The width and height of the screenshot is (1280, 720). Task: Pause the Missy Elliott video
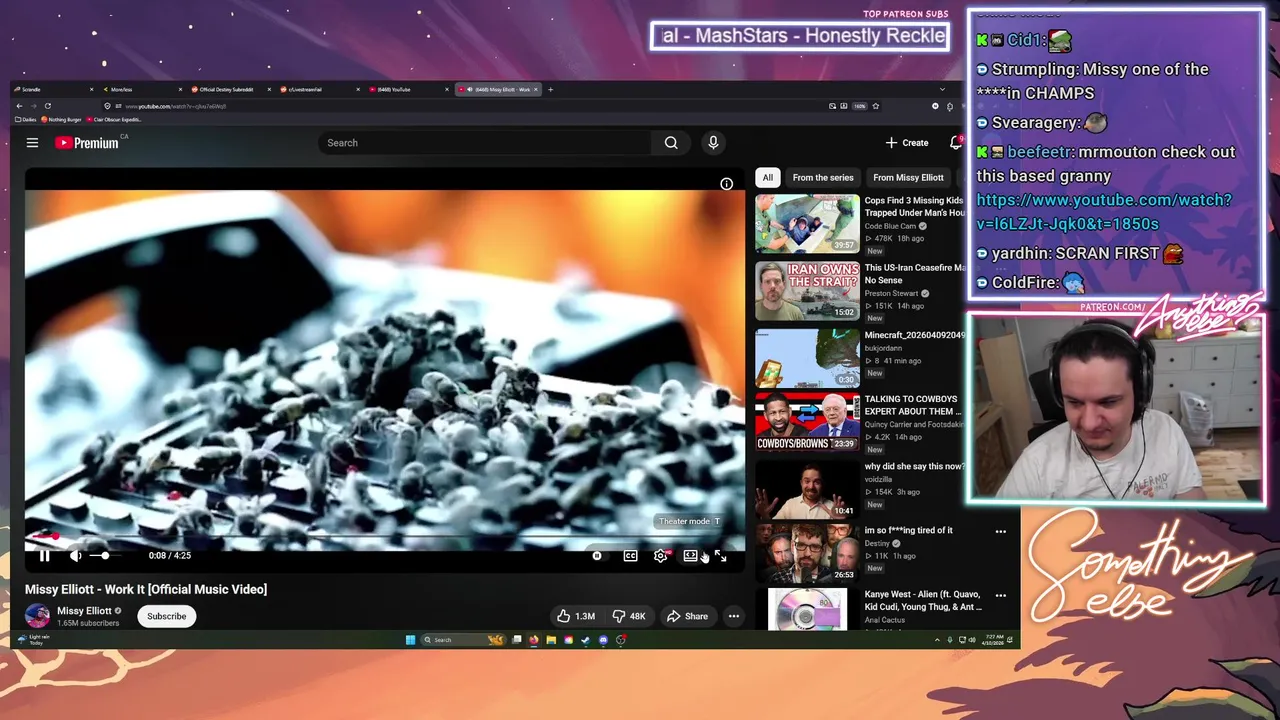click(x=44, y=556)
